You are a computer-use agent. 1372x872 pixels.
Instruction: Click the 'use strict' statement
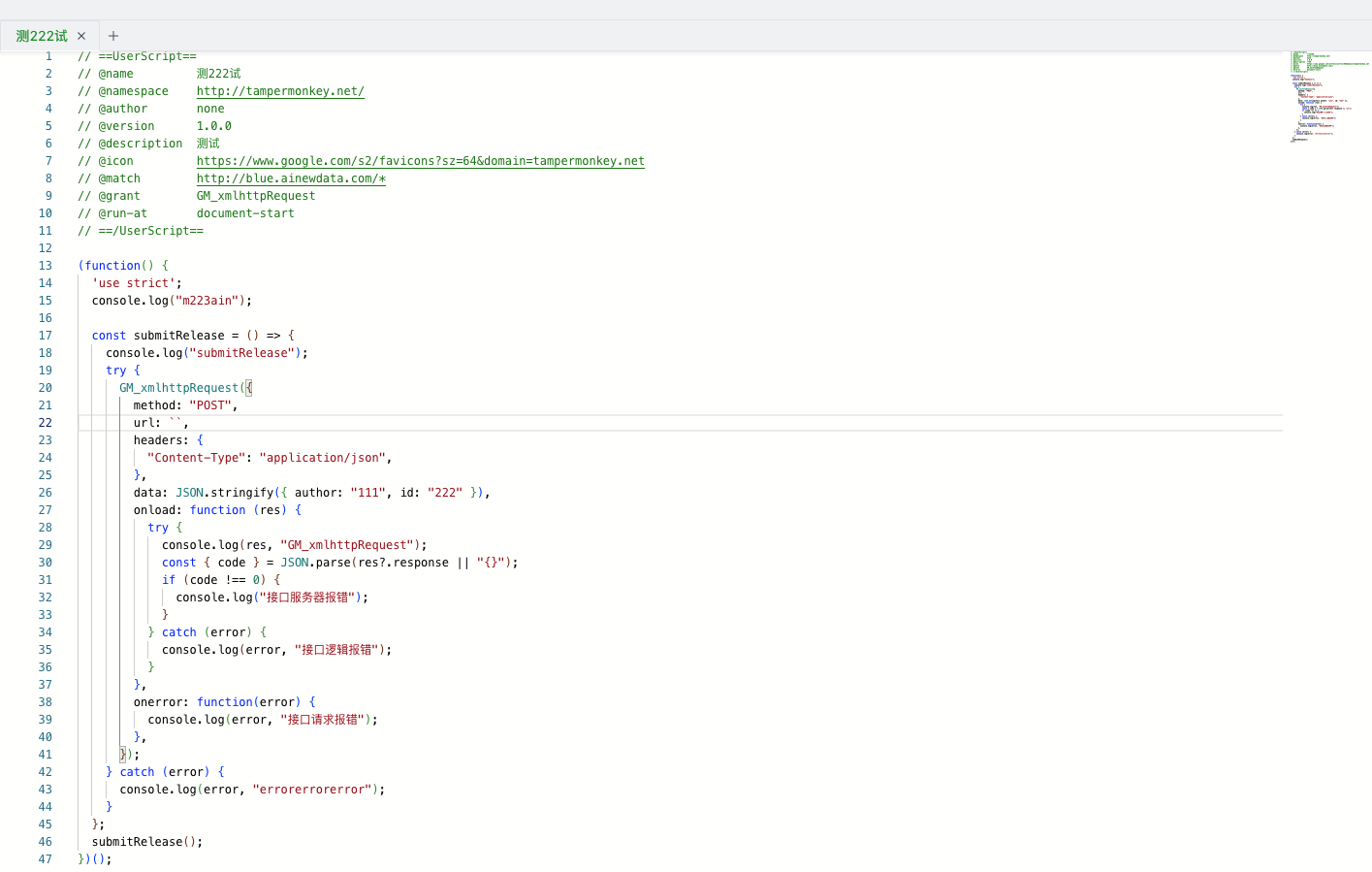[x=134, y=283]
